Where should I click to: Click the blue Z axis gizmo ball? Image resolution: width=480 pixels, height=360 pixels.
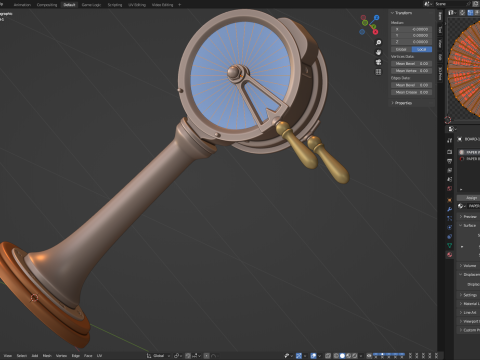(376, 17)
